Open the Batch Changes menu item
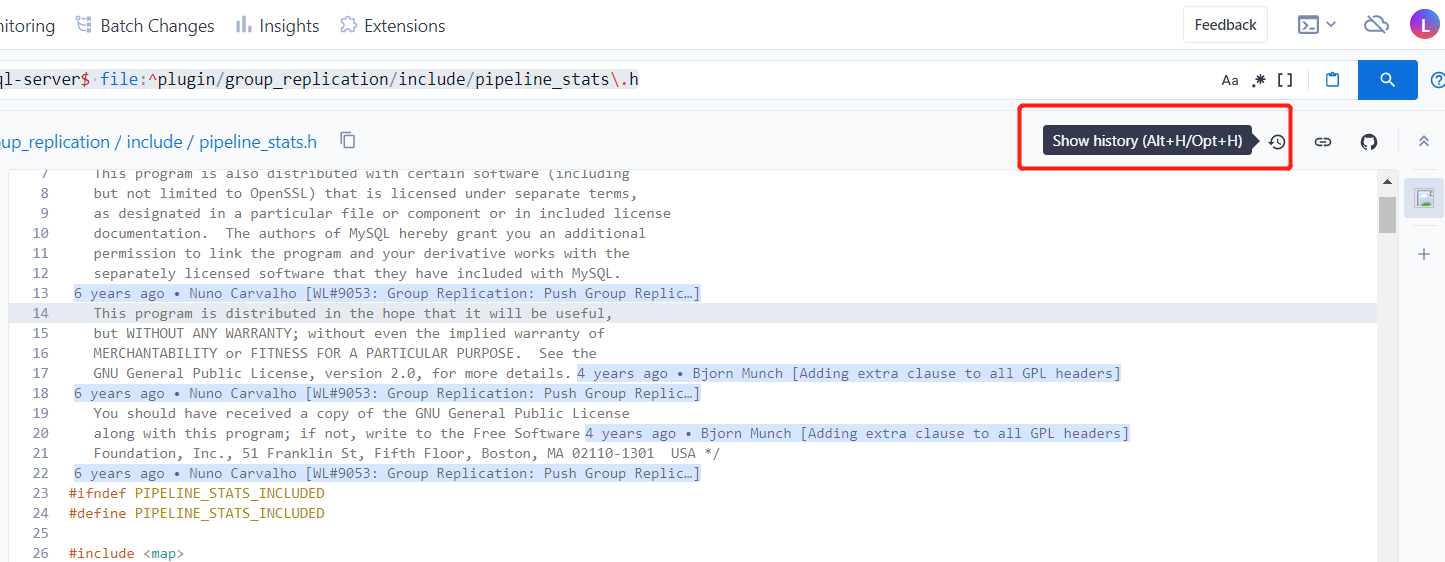This screenshot has height=562, width=1445. (146, 26)
